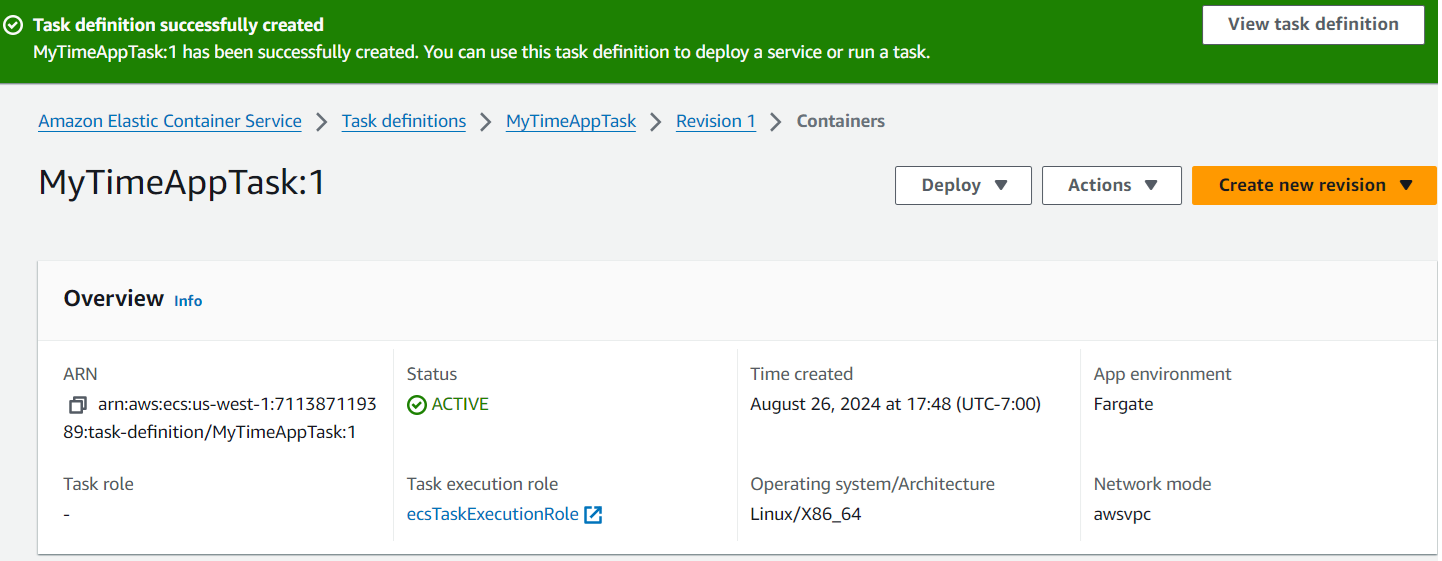Click the MyTimeAppTask:1 page heading

(182, 184)
